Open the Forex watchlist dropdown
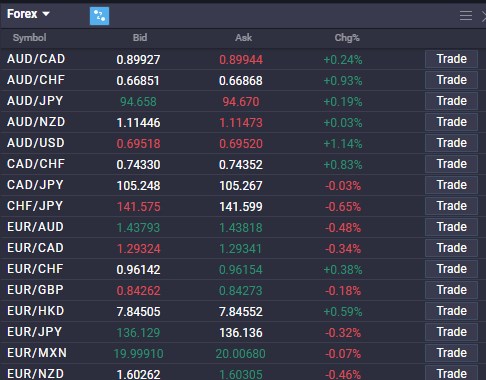This screenshot has height=380, width=486. pyautogui.click(x=28, y=14)
